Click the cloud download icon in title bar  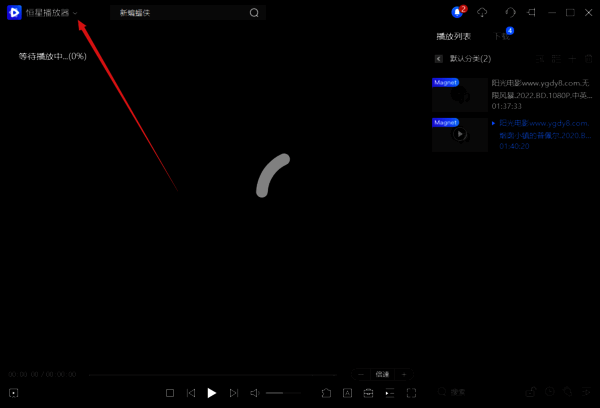[x=483, y=12]
